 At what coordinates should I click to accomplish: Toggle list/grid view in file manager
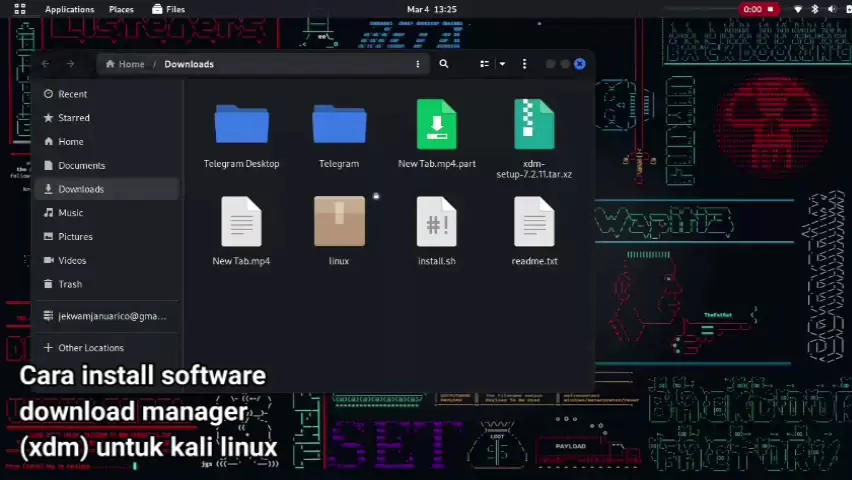tap(485, 64)
